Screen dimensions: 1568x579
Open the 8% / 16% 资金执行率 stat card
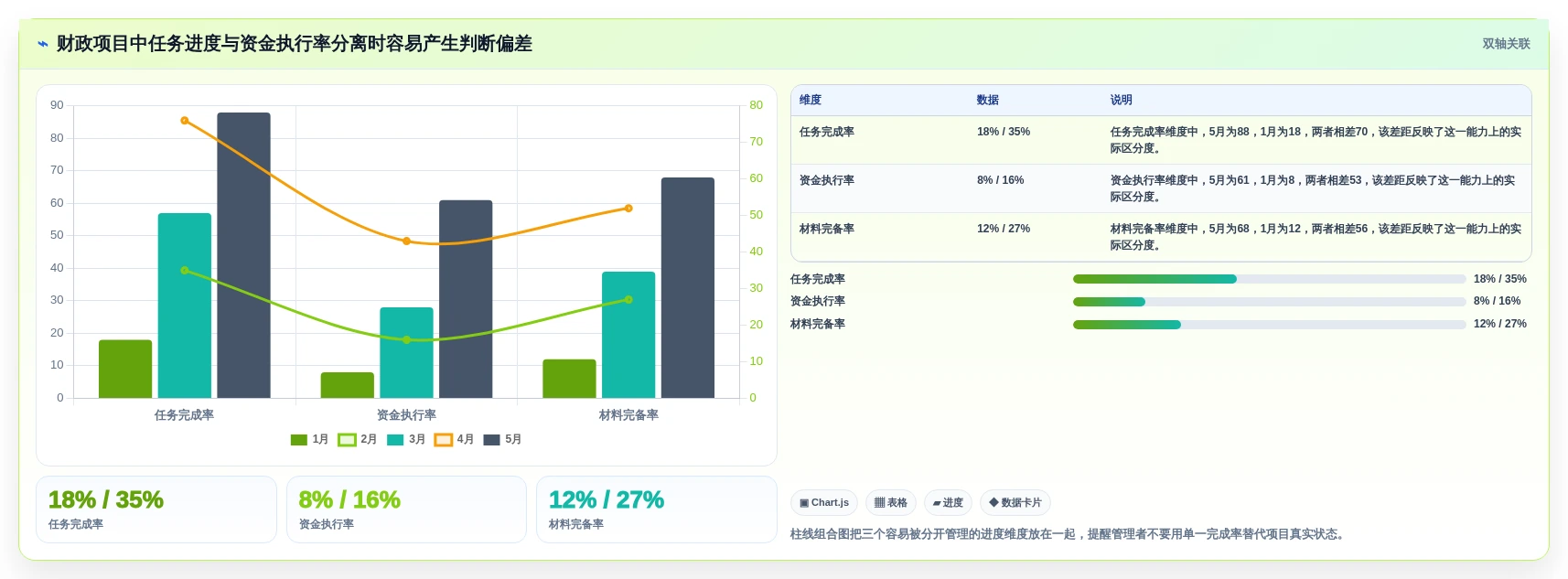point(406,509)
